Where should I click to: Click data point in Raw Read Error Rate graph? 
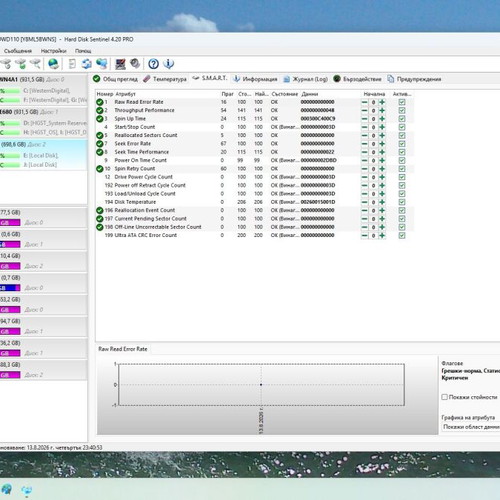[261, 385]
